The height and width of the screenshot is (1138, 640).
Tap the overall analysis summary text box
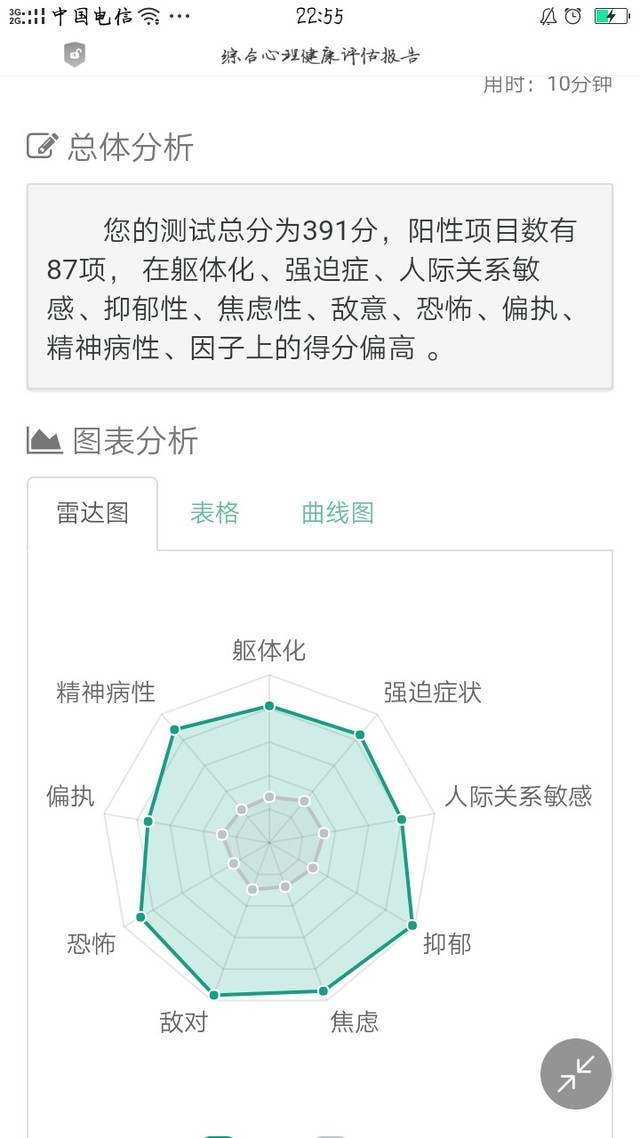320,286
